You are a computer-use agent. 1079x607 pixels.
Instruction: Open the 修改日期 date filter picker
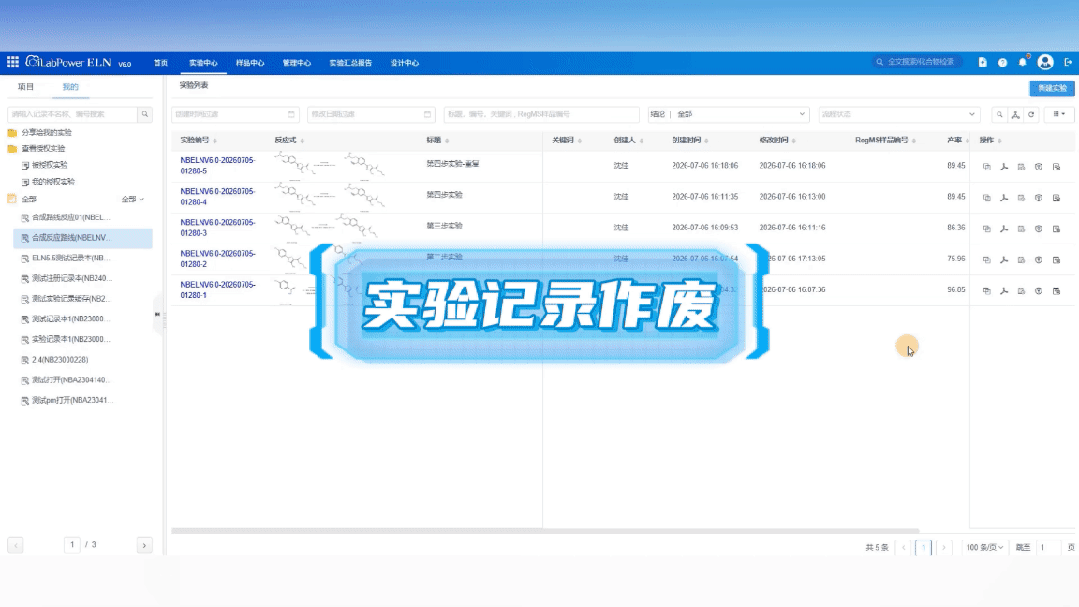click(x=371, y=114)
